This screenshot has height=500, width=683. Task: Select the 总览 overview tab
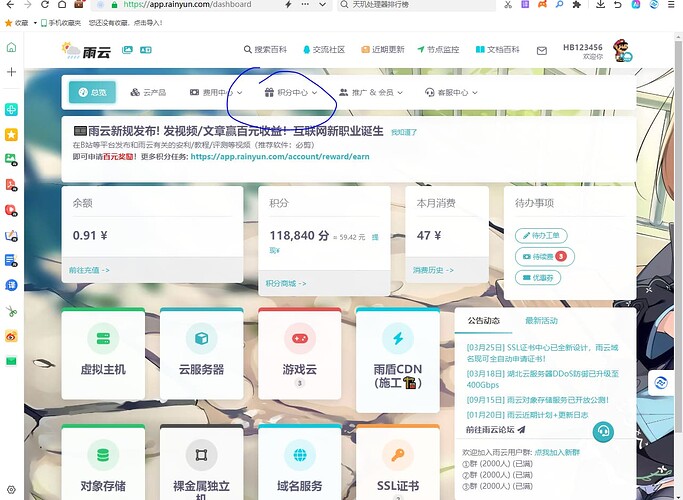pyautogui.click(x=92, y=92)
